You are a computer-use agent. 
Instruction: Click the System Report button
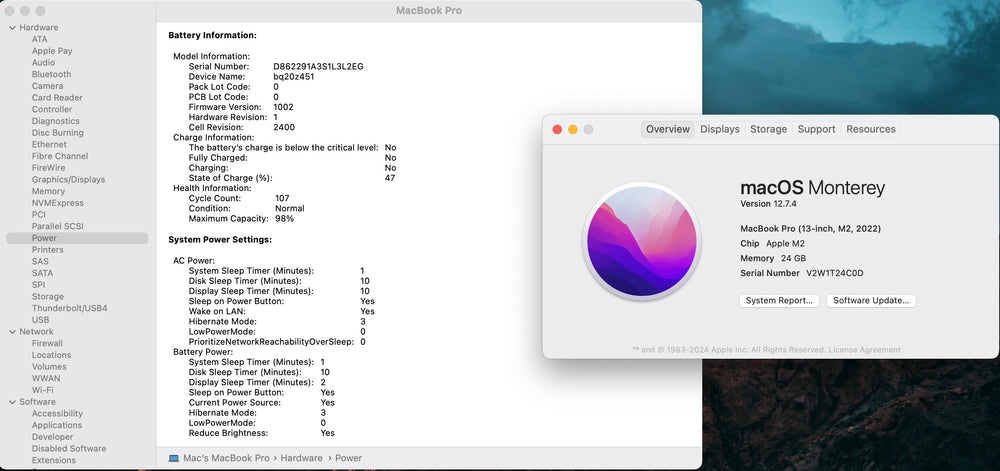[780, 300]
